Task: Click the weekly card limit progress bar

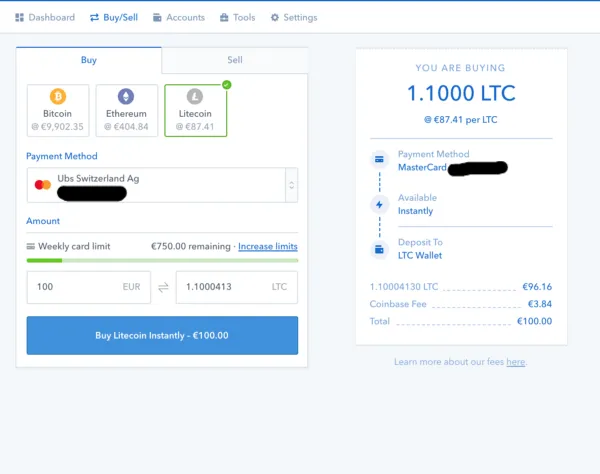Action: pos(162,261)
